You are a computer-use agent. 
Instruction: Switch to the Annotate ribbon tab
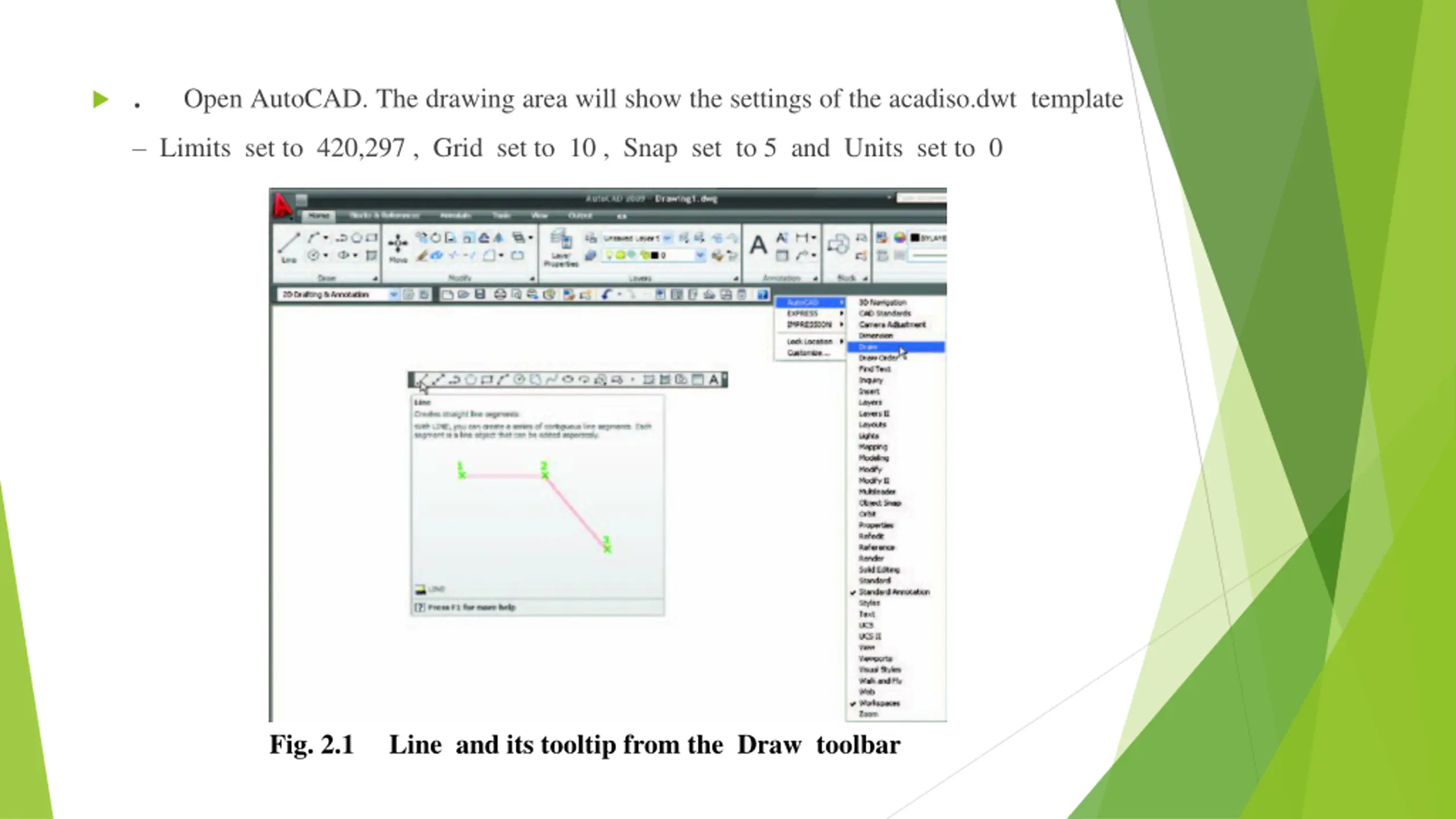coord(456,216)
